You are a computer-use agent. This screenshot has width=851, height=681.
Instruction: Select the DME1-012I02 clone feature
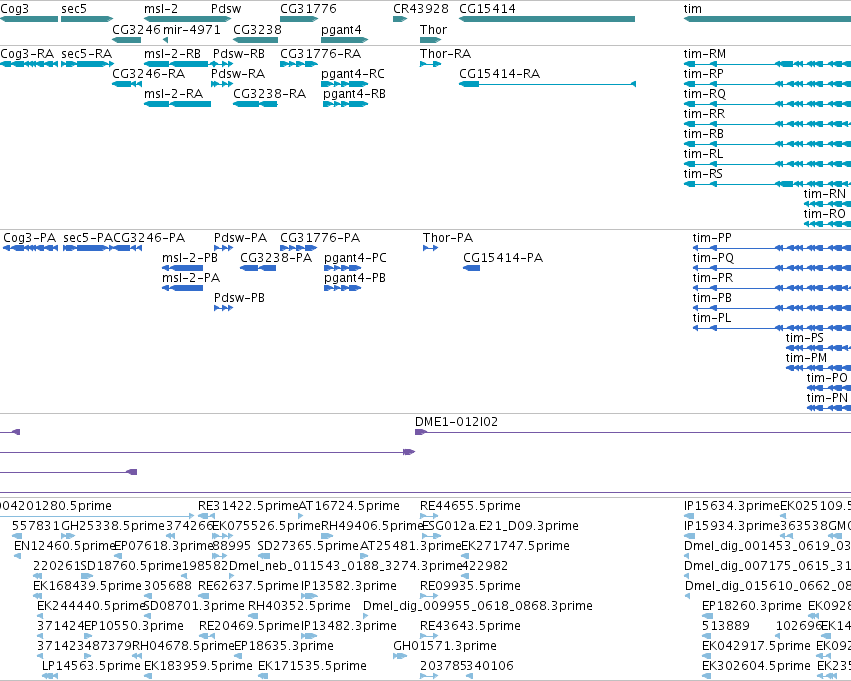[x=633, y=432]
